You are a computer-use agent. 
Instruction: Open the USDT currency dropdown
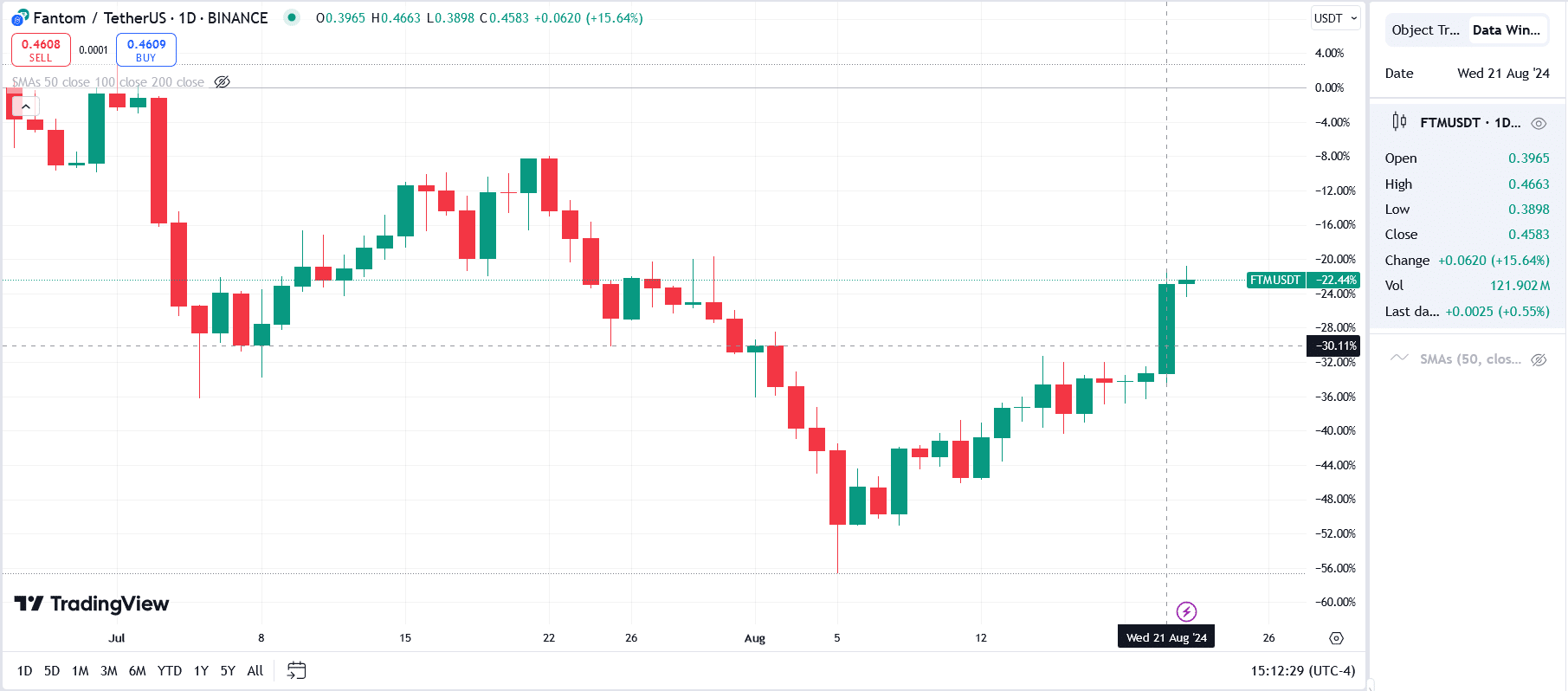point(1335,18)
